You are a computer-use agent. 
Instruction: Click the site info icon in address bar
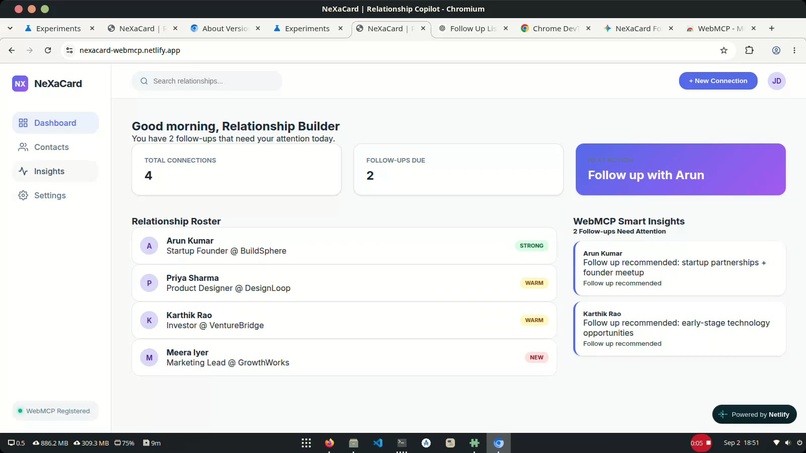pos(69,50)
